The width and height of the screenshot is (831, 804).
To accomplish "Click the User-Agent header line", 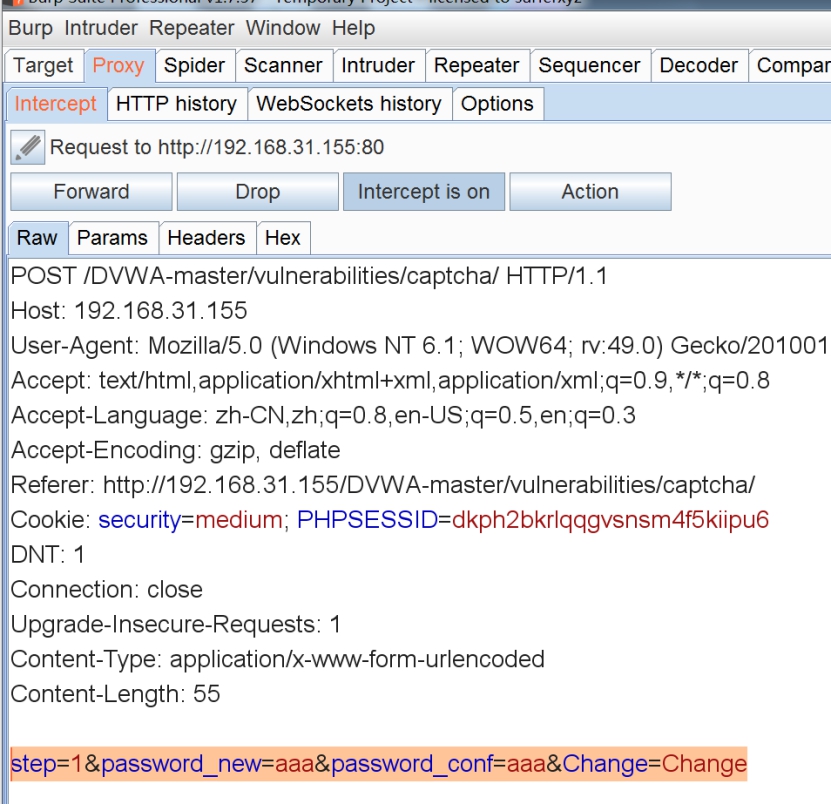I will (419, 346).
